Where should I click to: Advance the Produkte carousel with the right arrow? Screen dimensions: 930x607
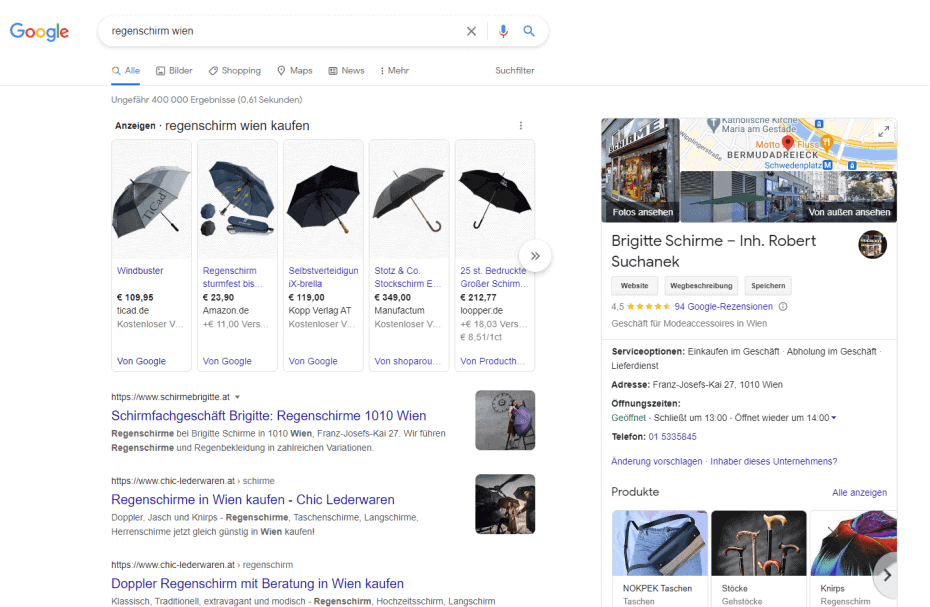click(x=887, y=575)
